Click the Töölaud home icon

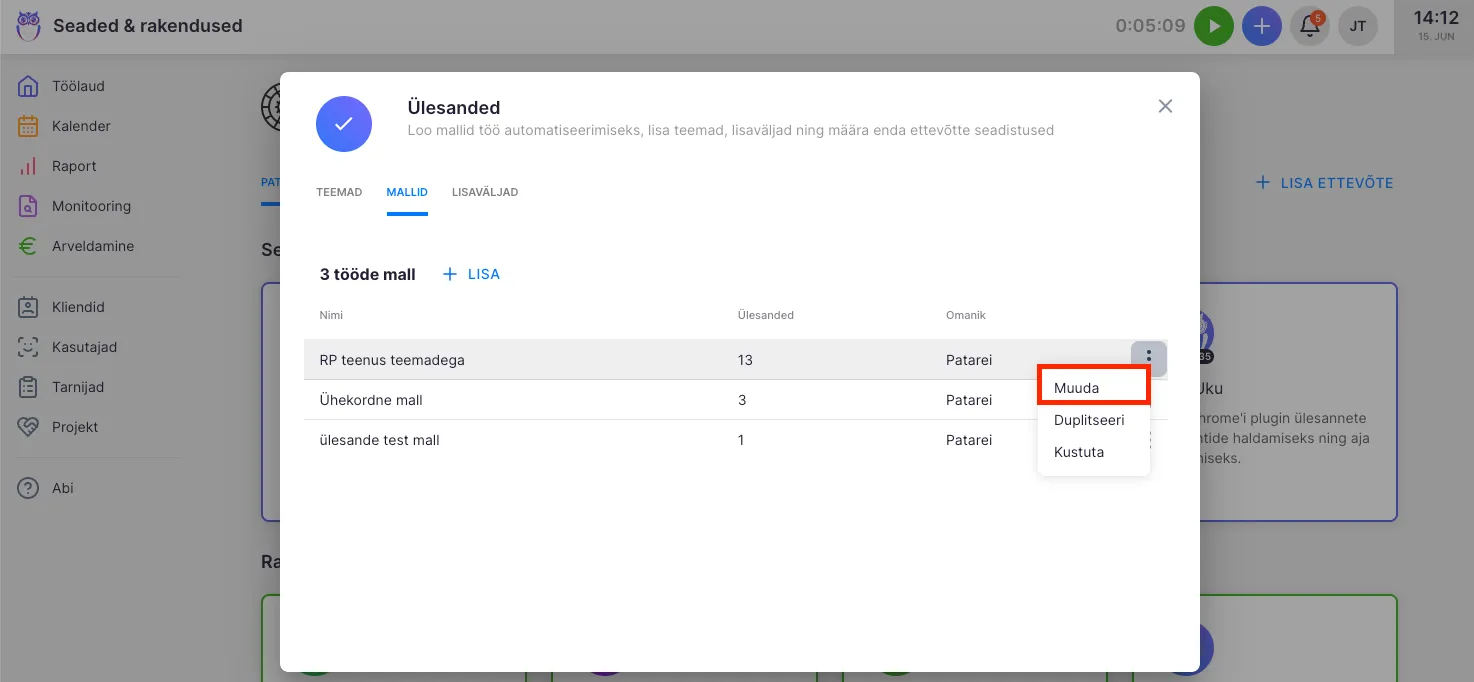pyautogui.click(x=28, y=86)
